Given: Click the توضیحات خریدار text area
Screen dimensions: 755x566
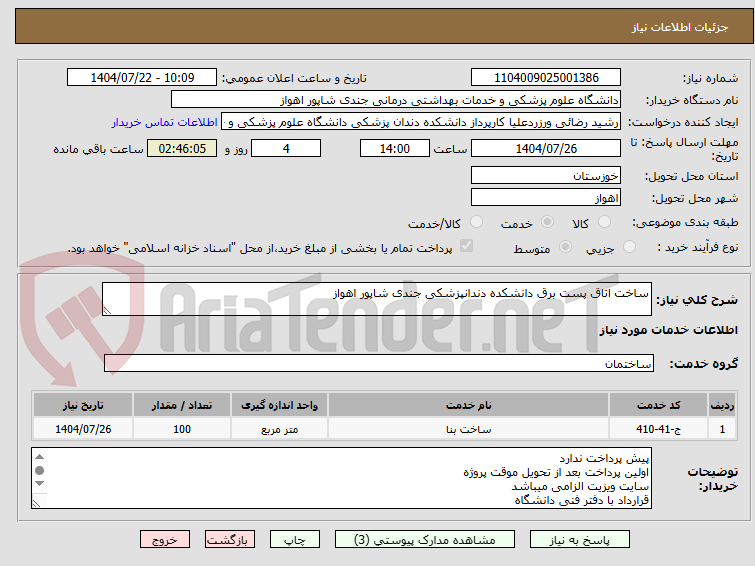Looking at the screenshot, I should 341,478.
